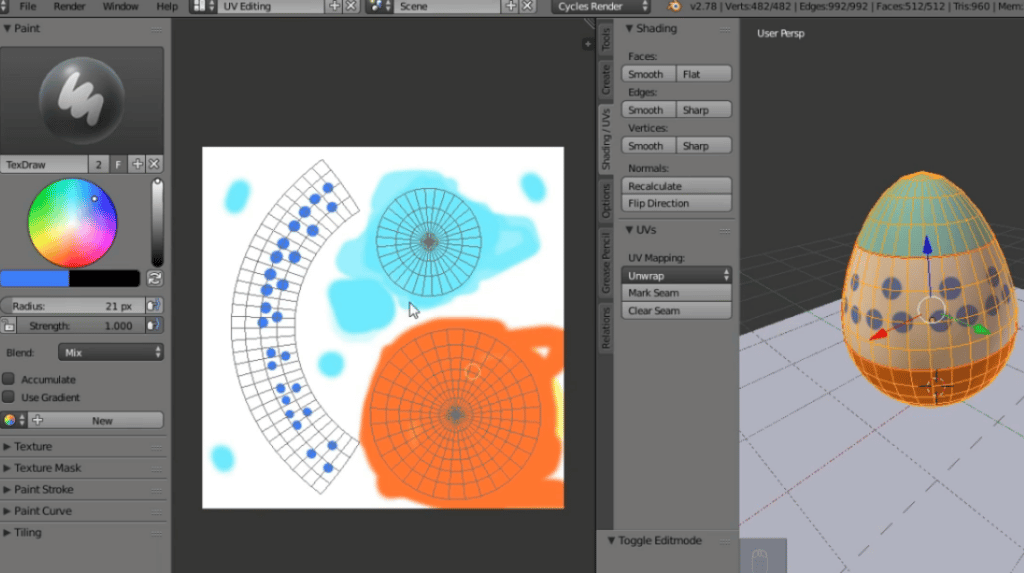The height and width of the screenshot is (573, 1024).
Task: Add a new screen layout with plus icon
Action: pos(334,7)
